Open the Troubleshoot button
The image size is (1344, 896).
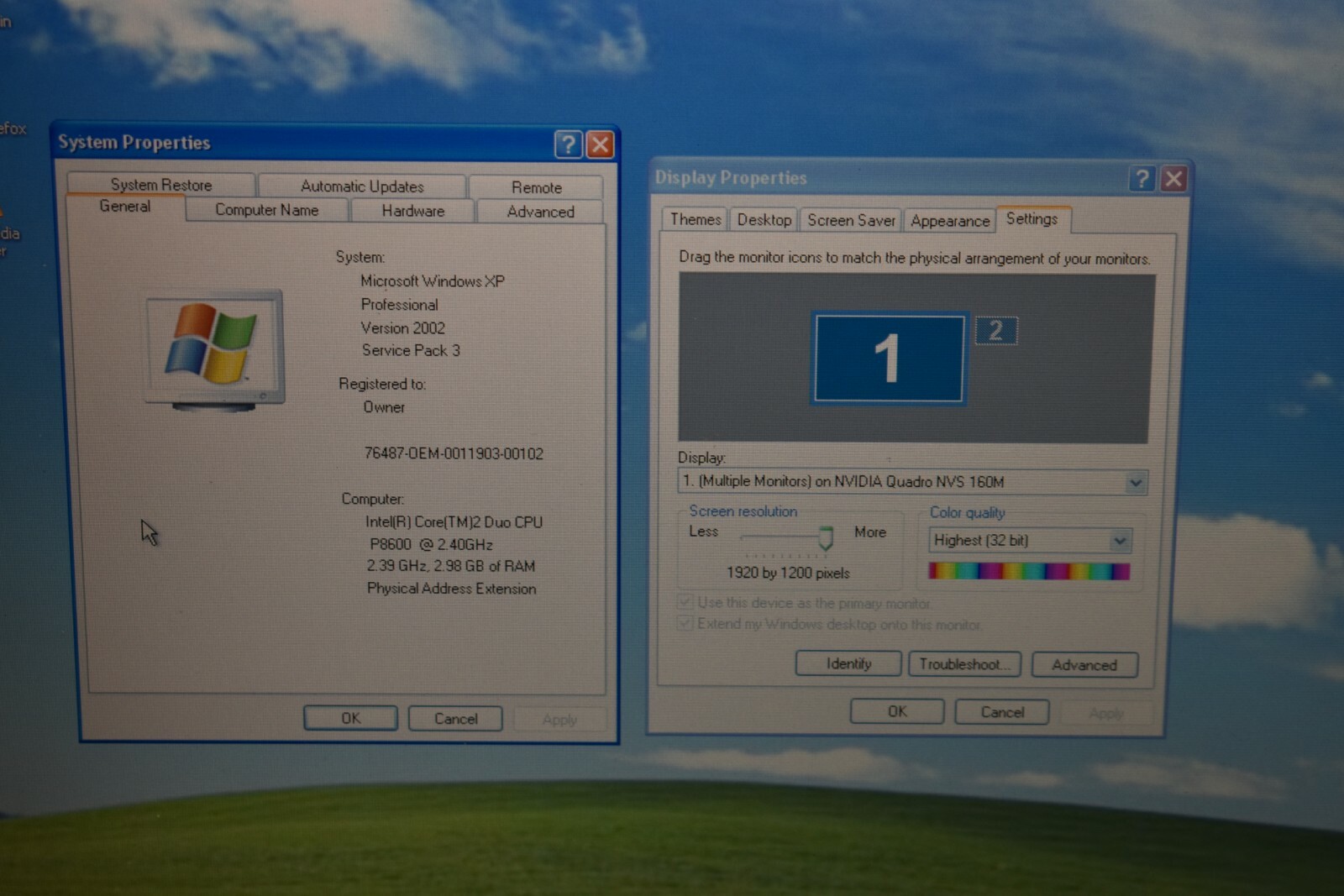coord(964,664)
